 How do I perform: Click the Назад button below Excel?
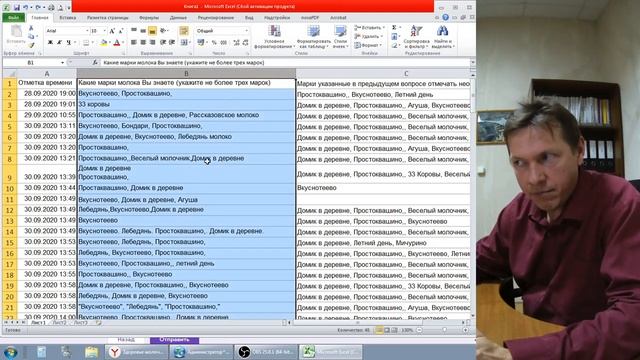coord(126,340)
